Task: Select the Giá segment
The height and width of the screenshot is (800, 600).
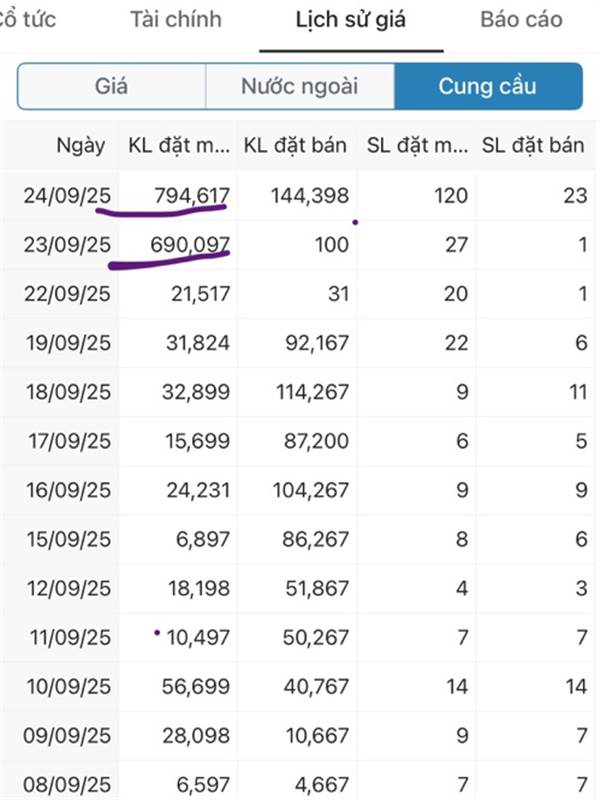Action: click(x=111, y=86)
